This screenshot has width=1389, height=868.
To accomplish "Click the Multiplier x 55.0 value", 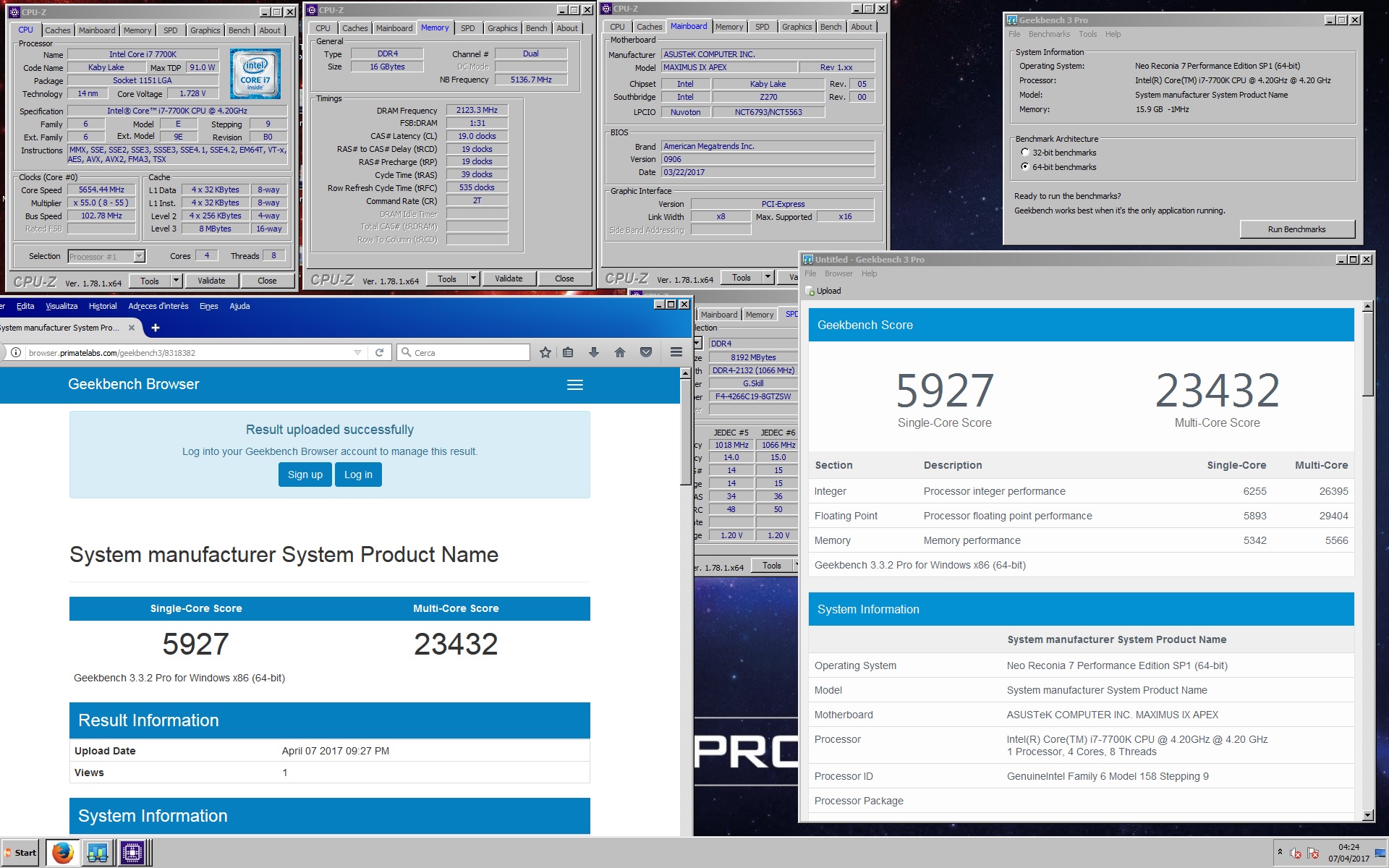I will point(101,203).
